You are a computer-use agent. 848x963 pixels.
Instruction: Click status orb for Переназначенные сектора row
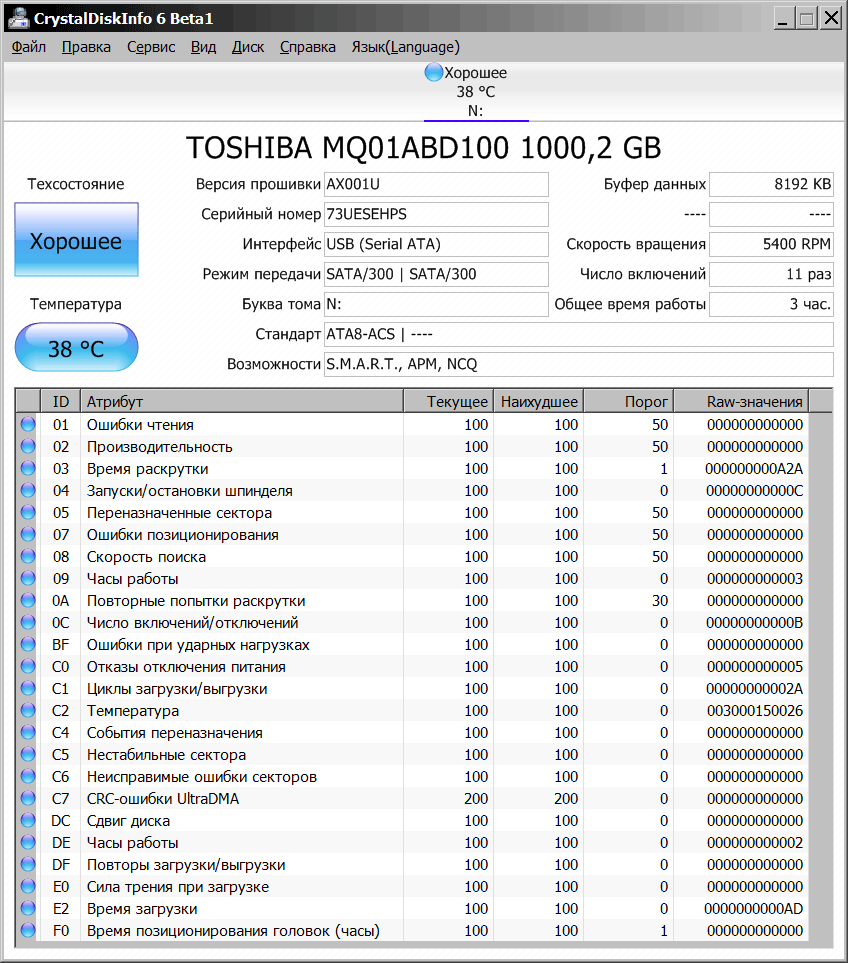(x=27, y=513)
